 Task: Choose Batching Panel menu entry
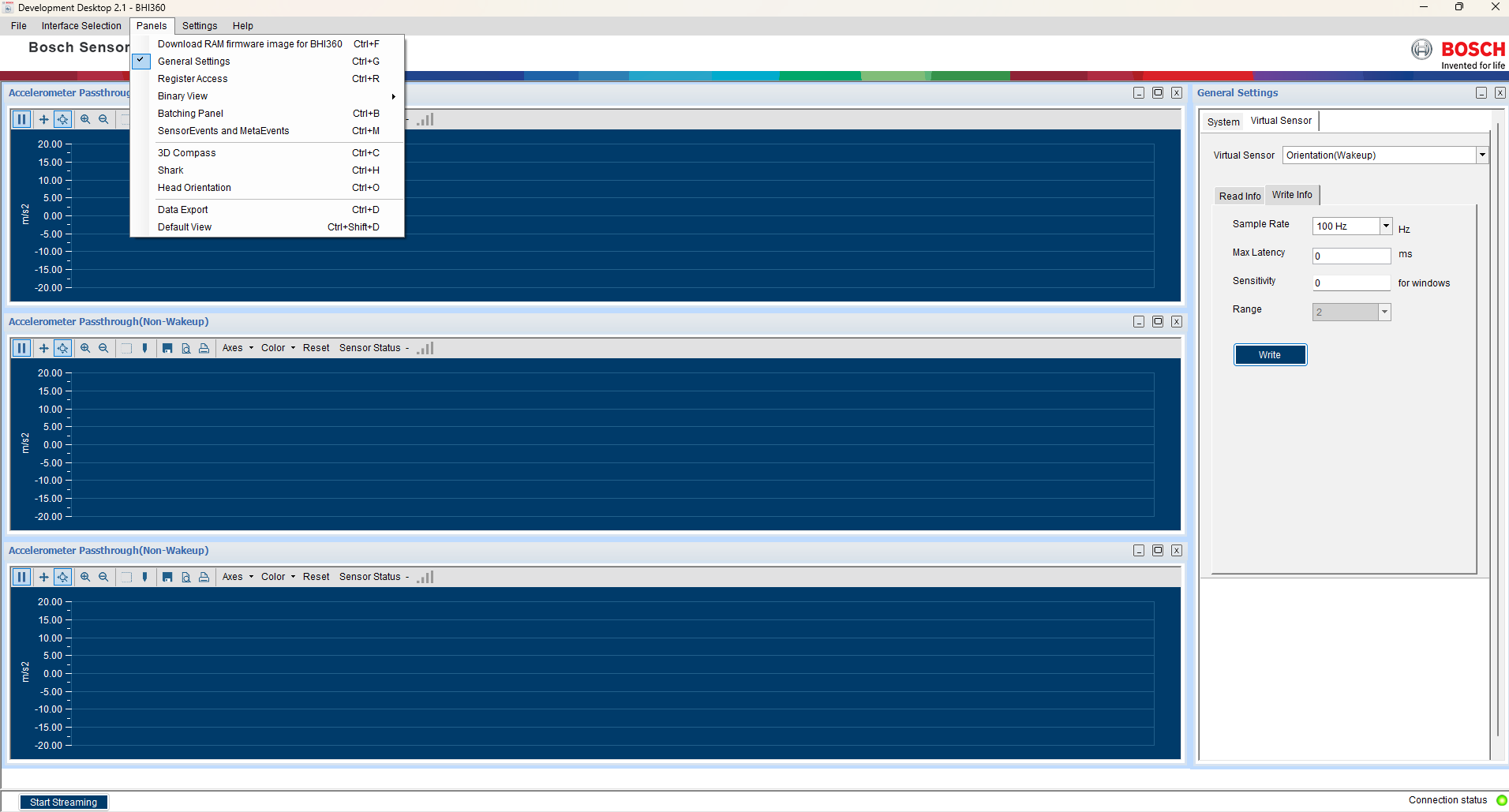pyautogui.click(x=268, y=114)
